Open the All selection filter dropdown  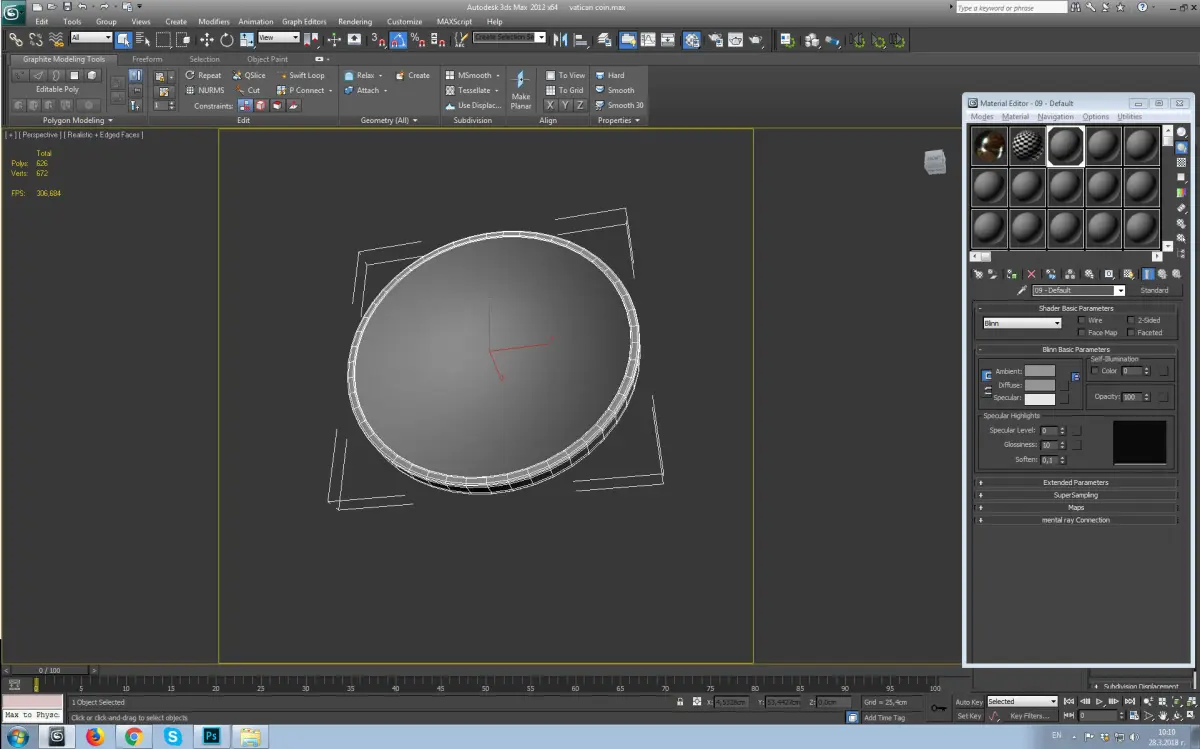91,37
